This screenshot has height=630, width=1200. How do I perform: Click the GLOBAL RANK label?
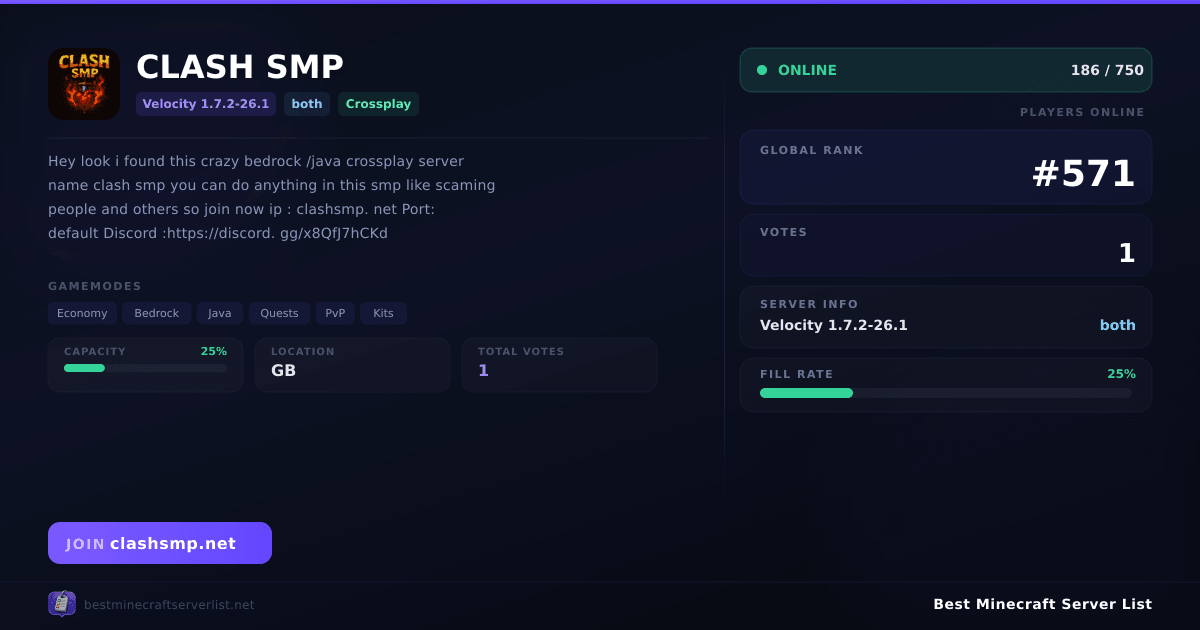click(812, 150)
